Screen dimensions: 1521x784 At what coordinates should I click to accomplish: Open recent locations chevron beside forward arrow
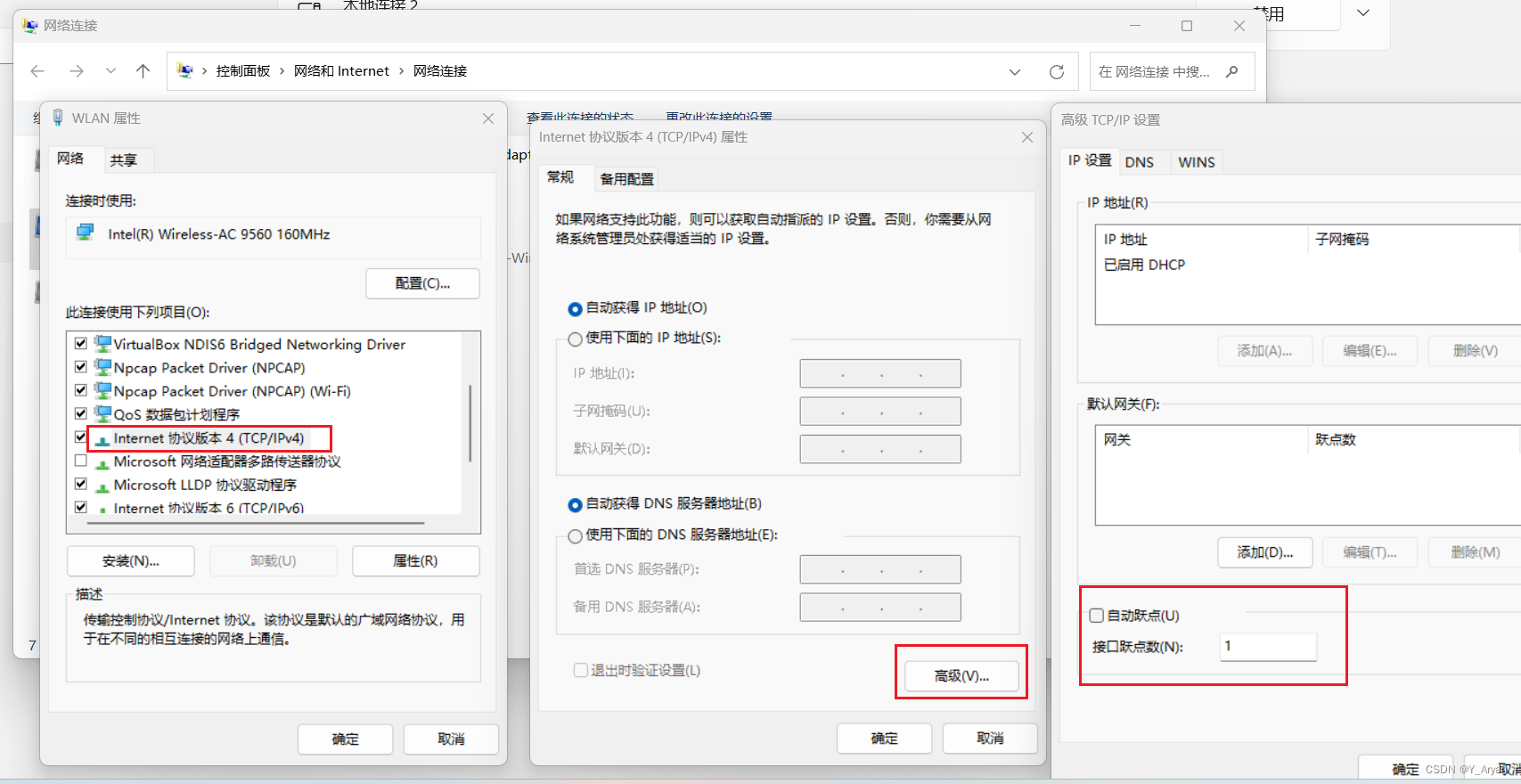[x=110, y=71]
